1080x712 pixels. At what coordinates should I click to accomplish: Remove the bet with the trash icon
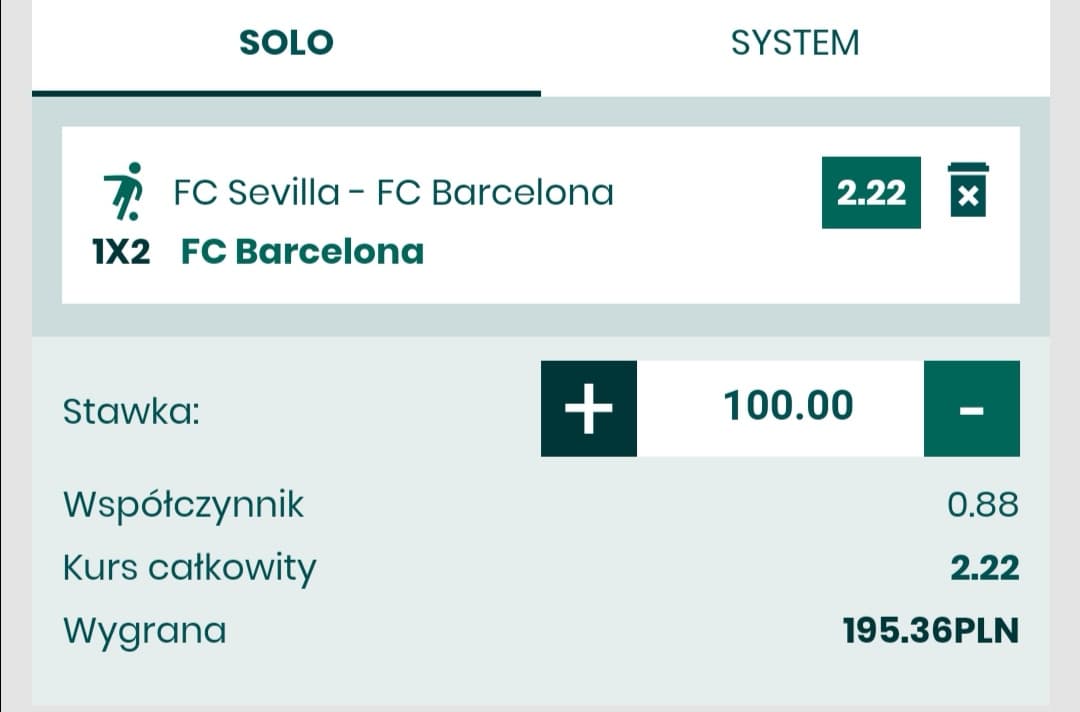[x=968, y=189]
